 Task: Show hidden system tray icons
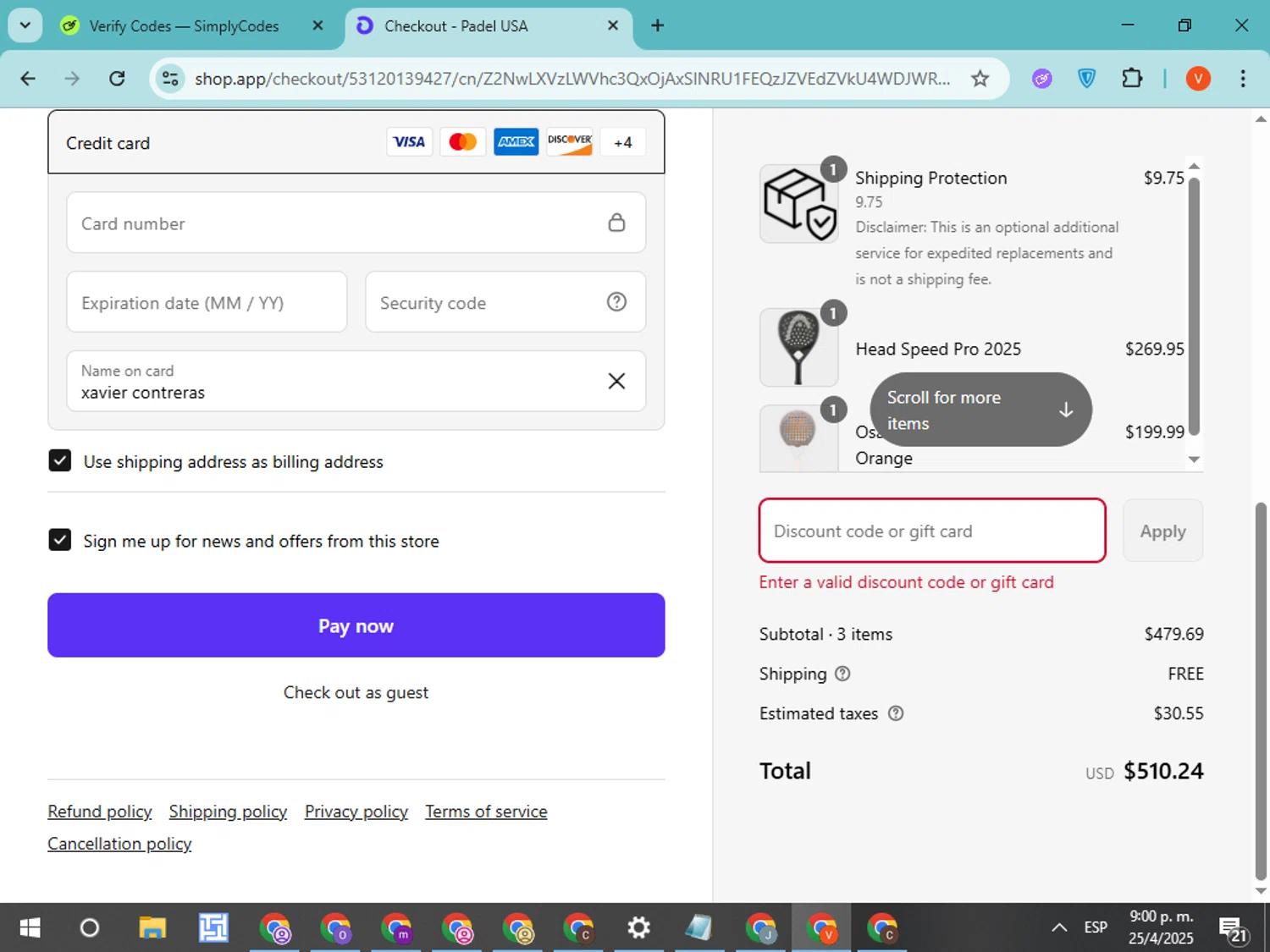pos(1058,928)
